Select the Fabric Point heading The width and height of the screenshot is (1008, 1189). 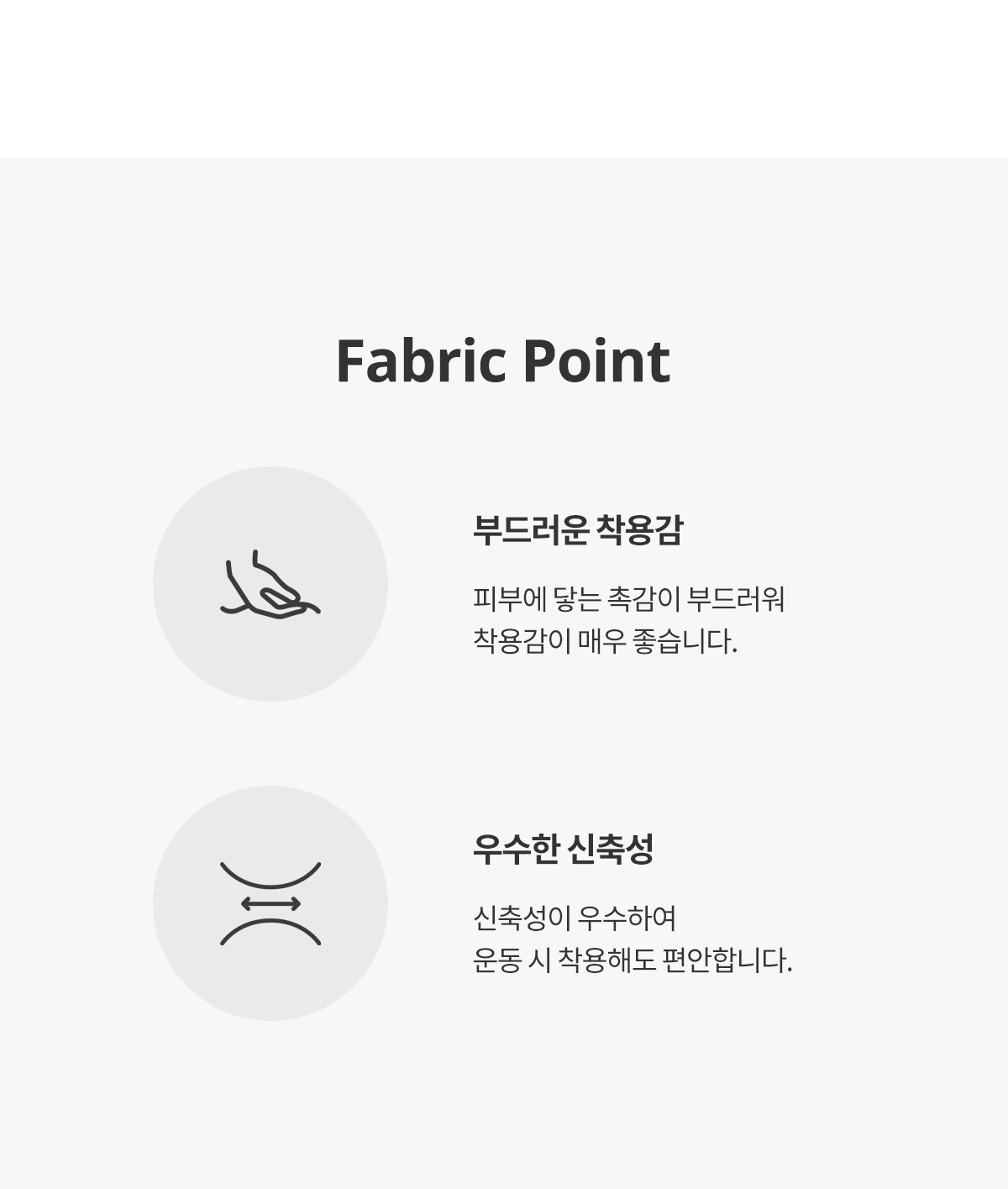click(x=502, y=361)
